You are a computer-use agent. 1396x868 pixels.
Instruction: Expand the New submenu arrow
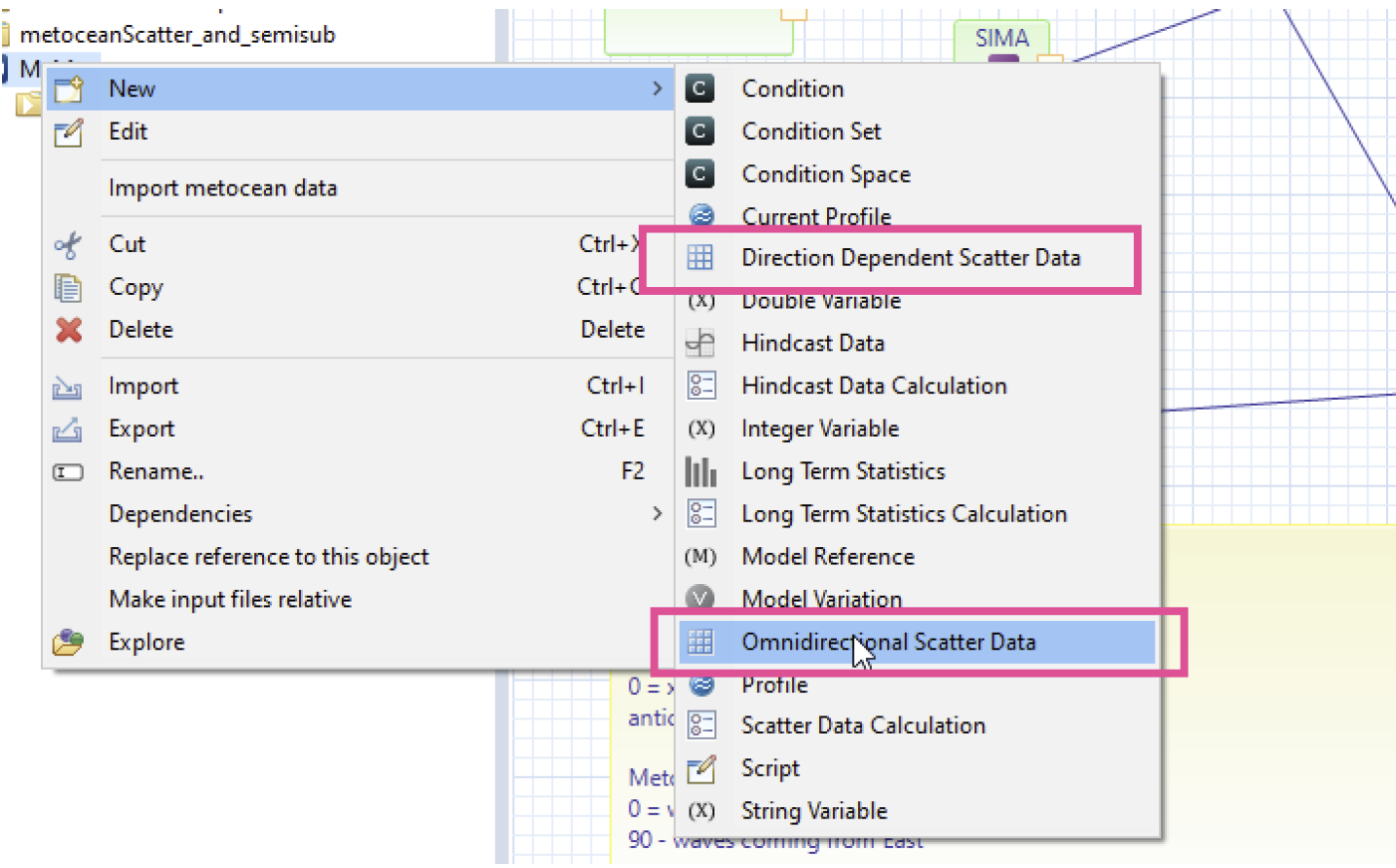click(x=657, y=89)
